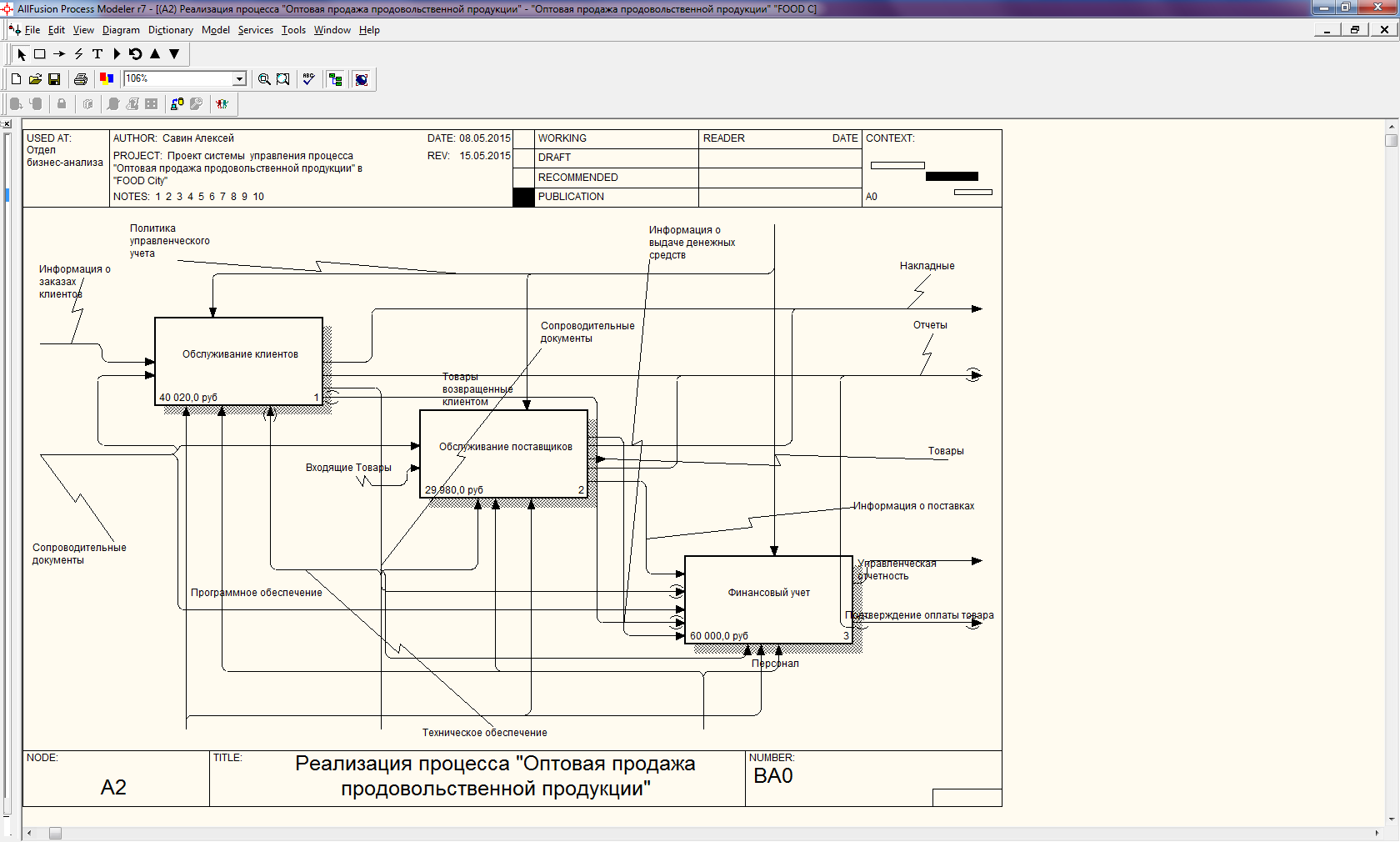This screenshot has height=842, width=1400.
Task: Click the Zoom In magnifier button
Action: coord(264,79)
